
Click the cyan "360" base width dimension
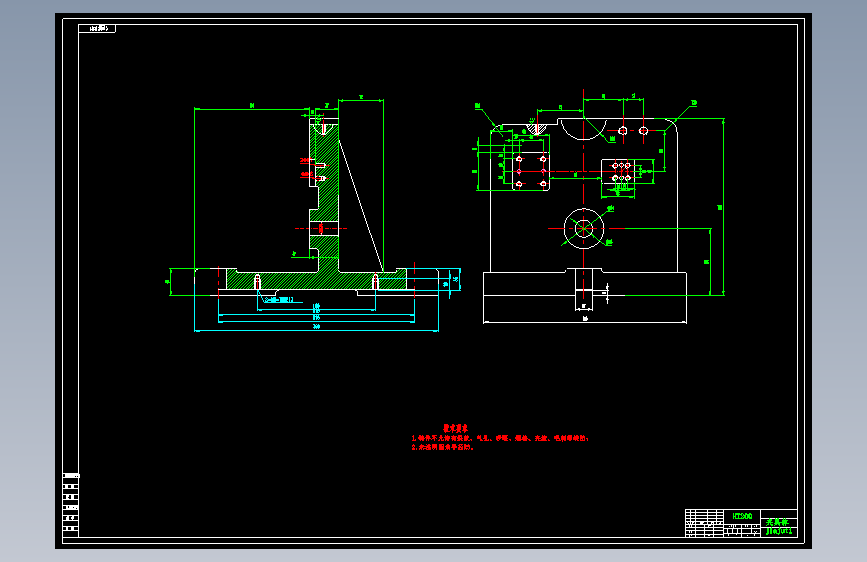click(316, 326)
